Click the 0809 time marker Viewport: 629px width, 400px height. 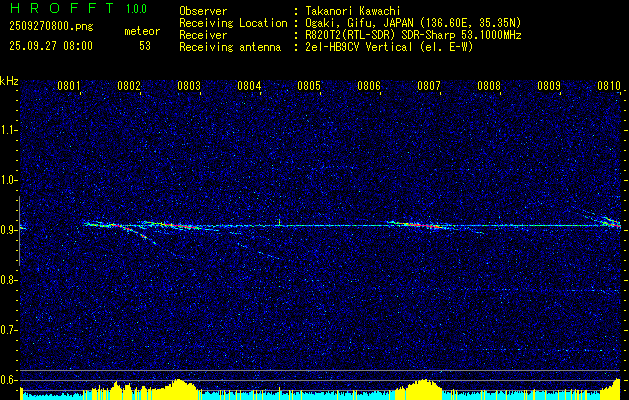click(549, 85)
